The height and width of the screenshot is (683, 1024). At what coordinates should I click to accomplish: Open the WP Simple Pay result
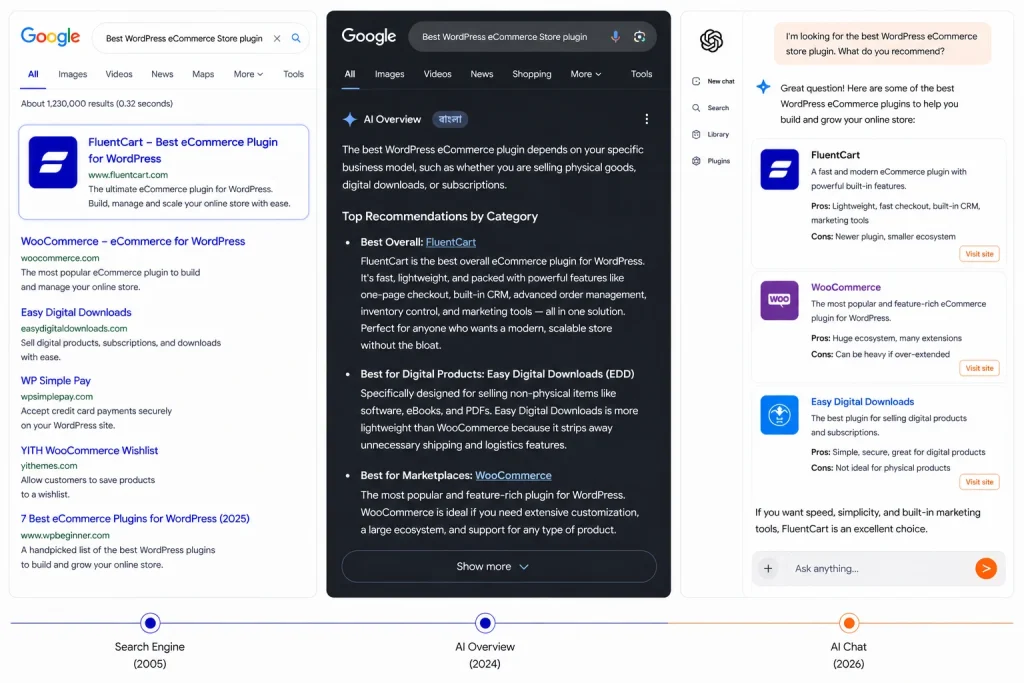(56, 381)
